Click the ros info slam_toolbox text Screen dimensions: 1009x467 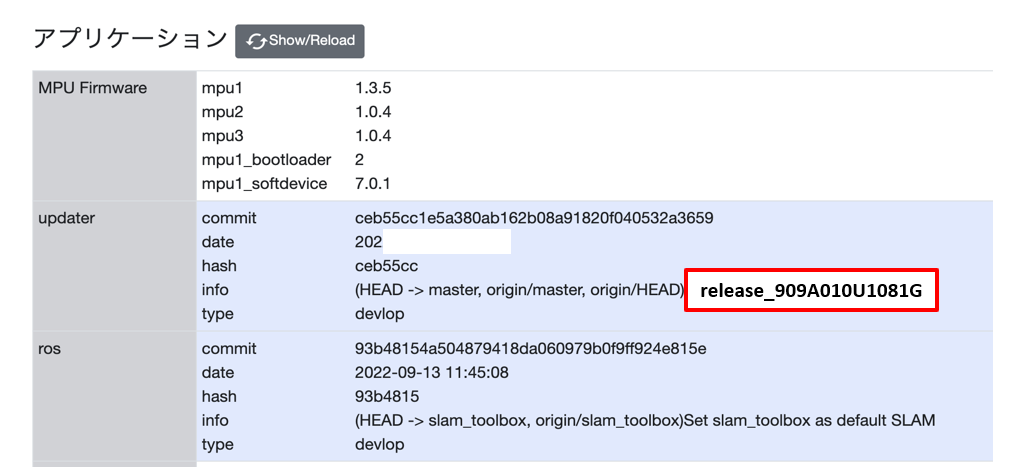[644, 421]
